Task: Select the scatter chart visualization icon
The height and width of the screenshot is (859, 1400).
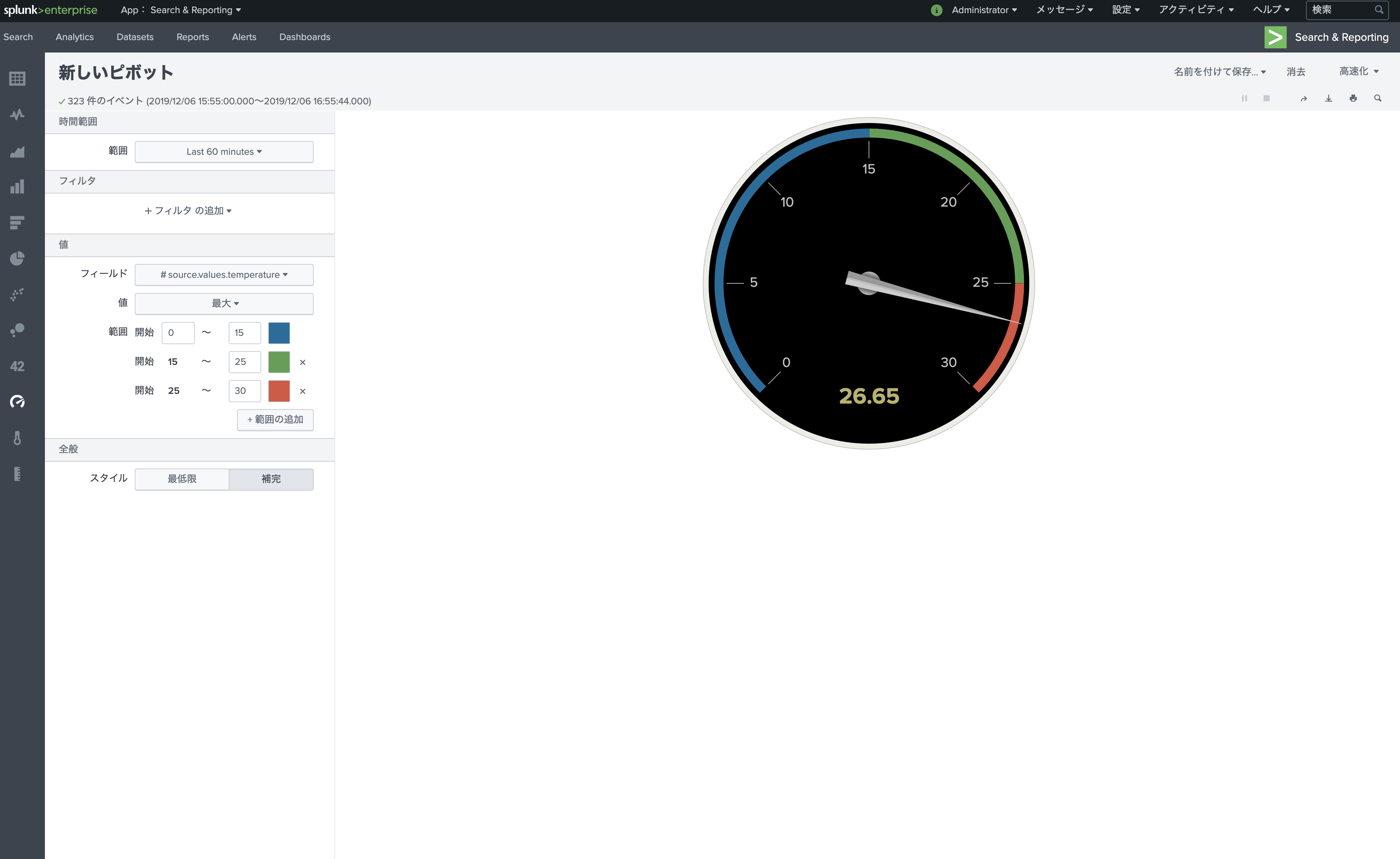Action: pyautogui.click(x=17, y=294)
